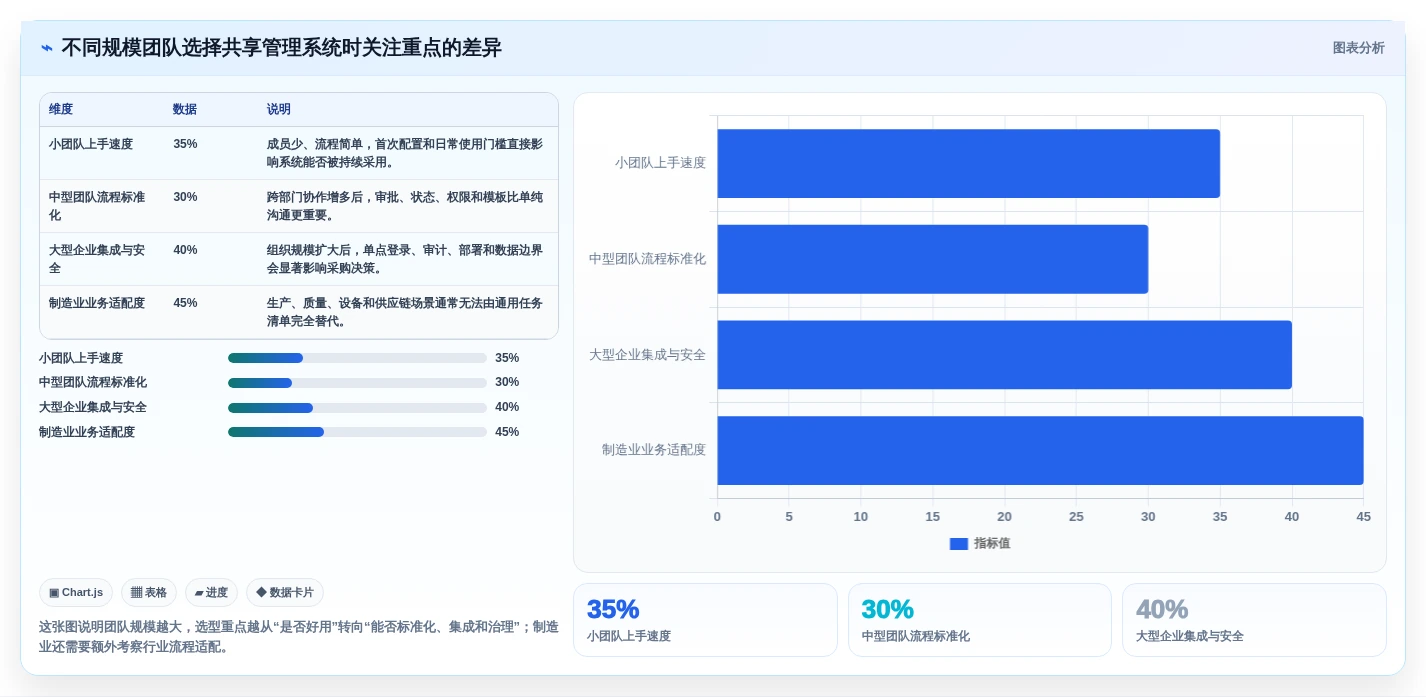Click chart y-axis label 制造业业务适配度
The image size is (1426, 697).
click(x=654, y=450)
